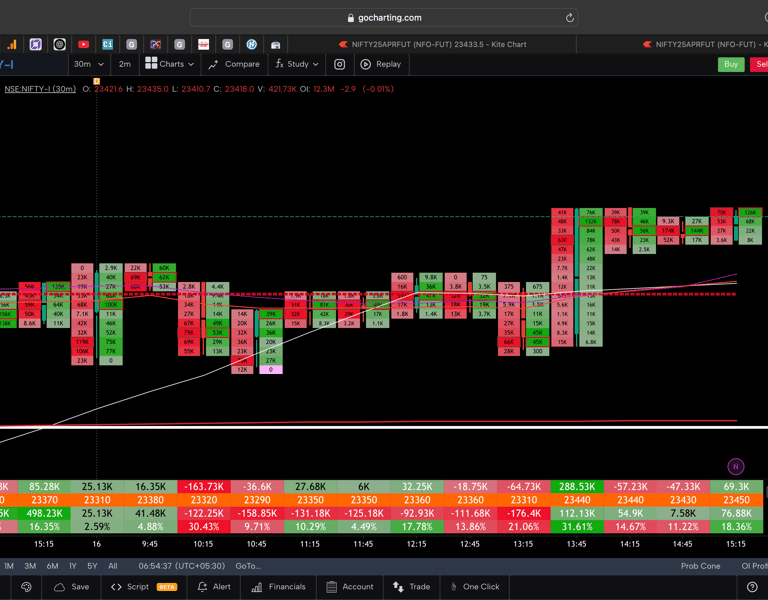The width and height of the screenshot is (768, 600).
Task: Click the gocharting.com address bar
Action: (x=384, y=18)
